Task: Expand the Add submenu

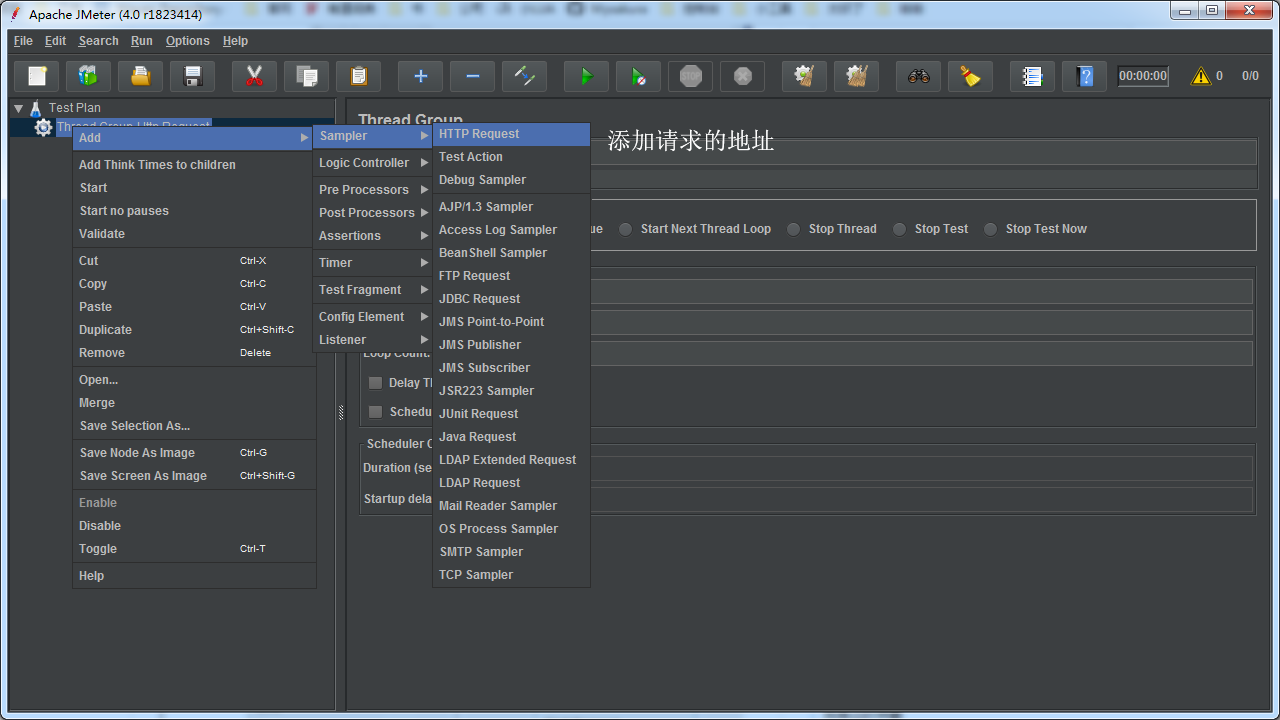Action: 193,138
